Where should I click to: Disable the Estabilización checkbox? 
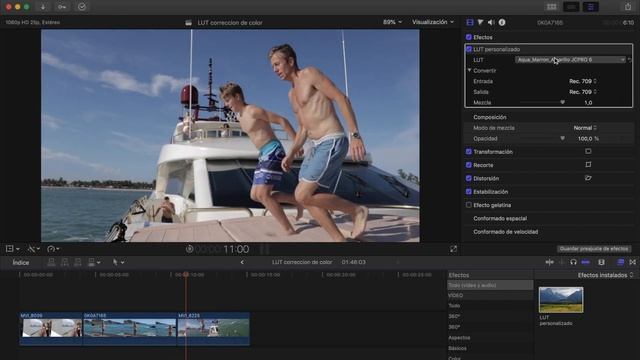coord(469,191)
